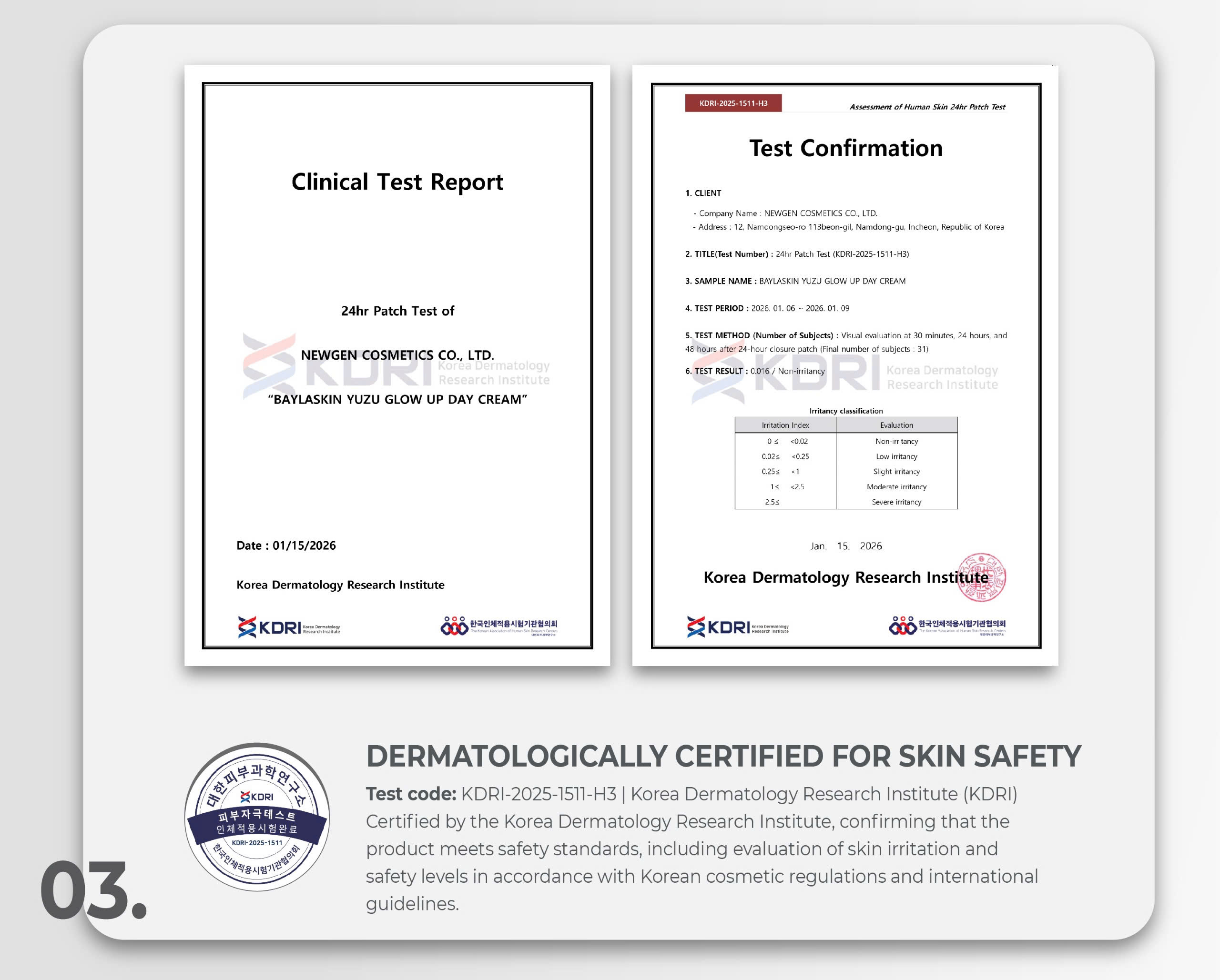
Task: Click the red official seal stamp
Action: [x=982, y=577]
